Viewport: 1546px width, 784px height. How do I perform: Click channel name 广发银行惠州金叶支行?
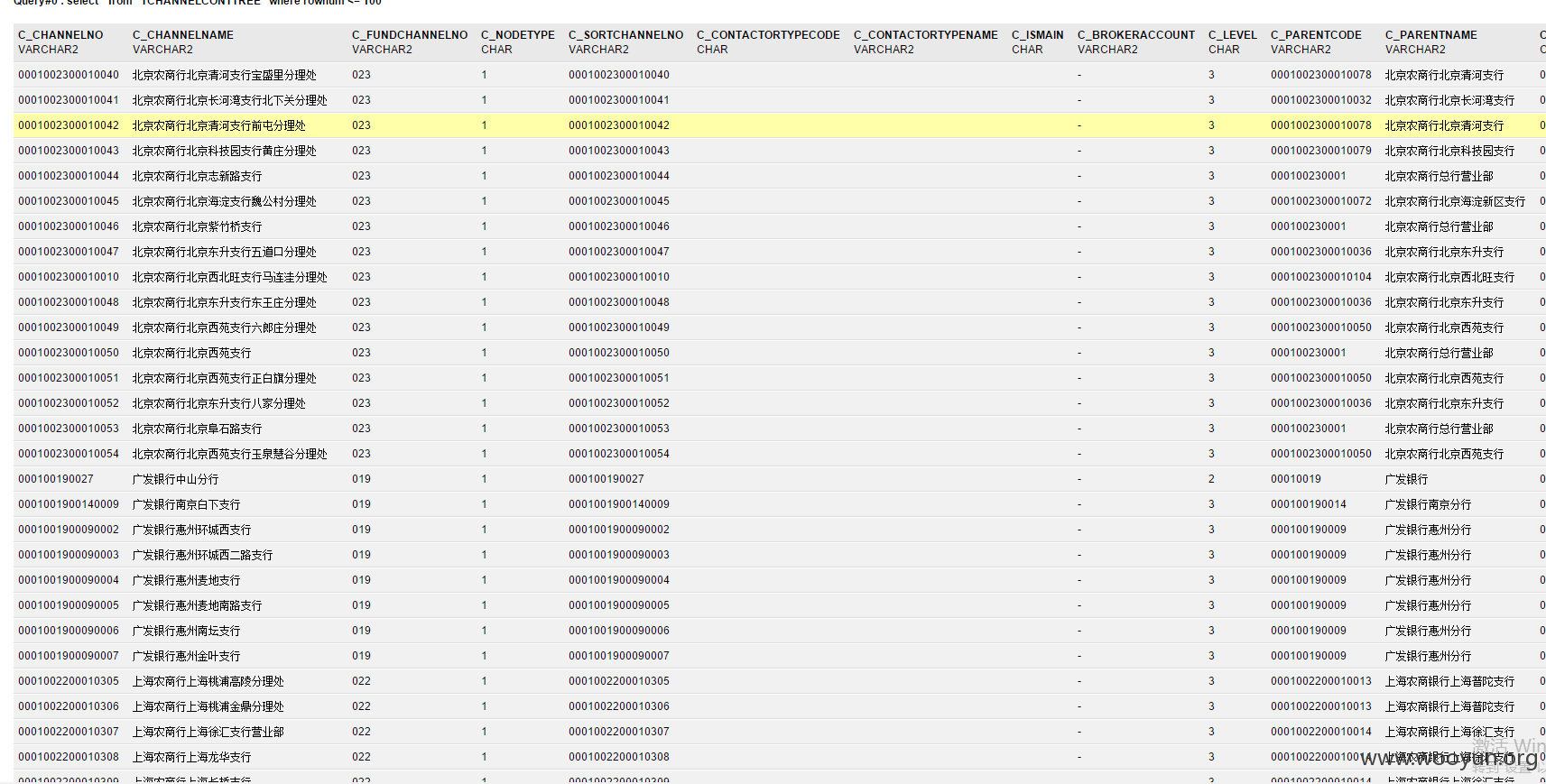point(187,656)
